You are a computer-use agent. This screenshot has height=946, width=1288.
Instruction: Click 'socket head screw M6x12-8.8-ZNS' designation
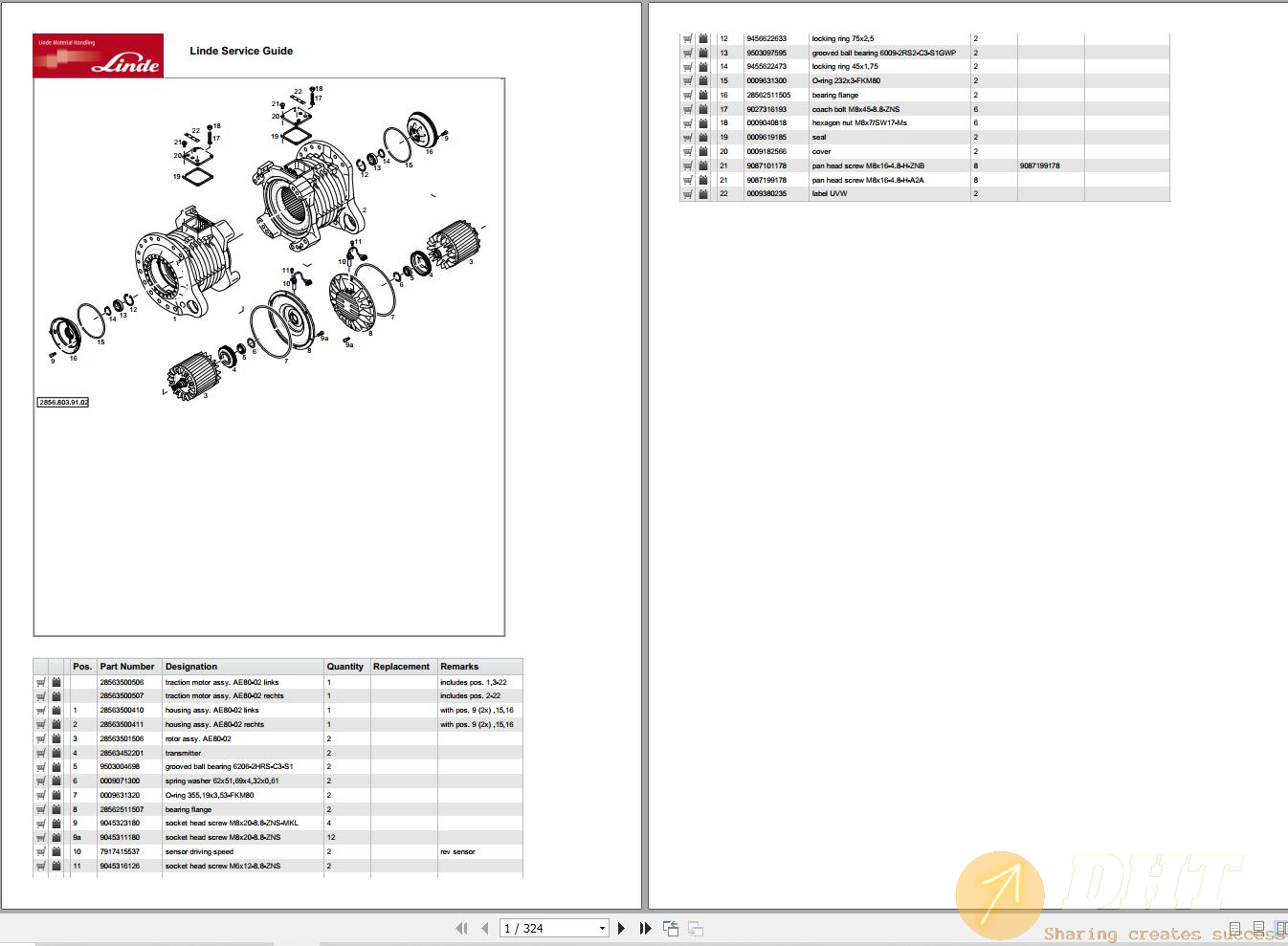coord(223,866)
